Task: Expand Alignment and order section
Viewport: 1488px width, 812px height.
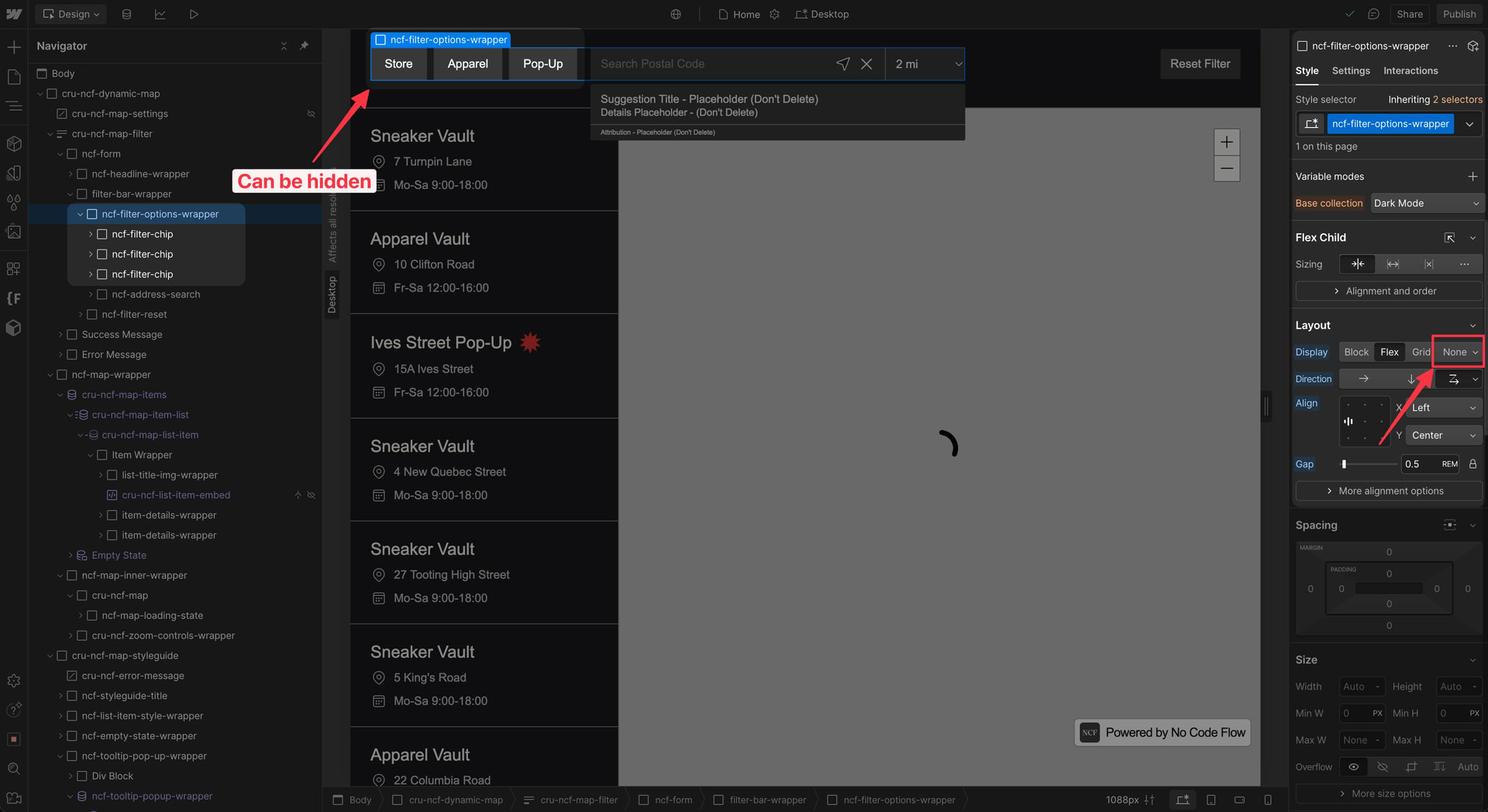Action: pyautogui.click(x=1389, y=291)
